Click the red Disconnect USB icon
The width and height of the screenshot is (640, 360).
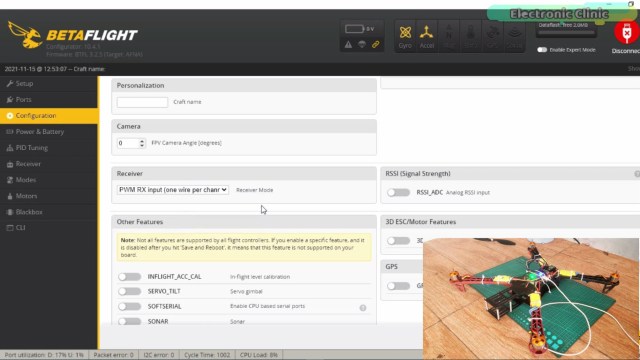[627, 33]
